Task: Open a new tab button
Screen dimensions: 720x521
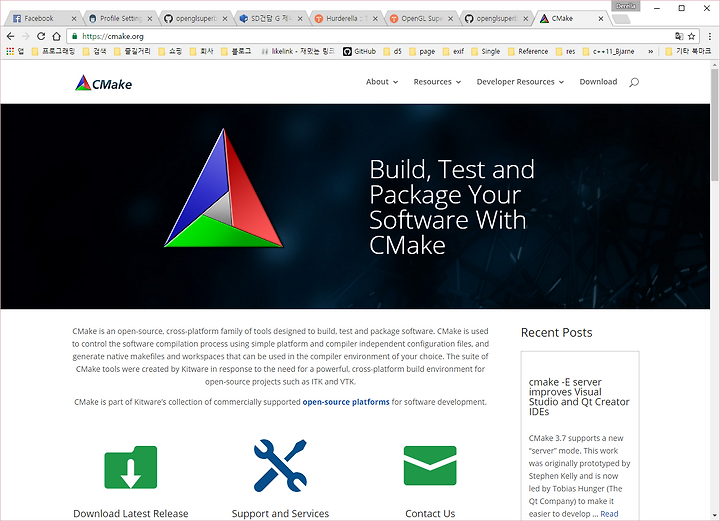Action: click(x=621, y=19)
